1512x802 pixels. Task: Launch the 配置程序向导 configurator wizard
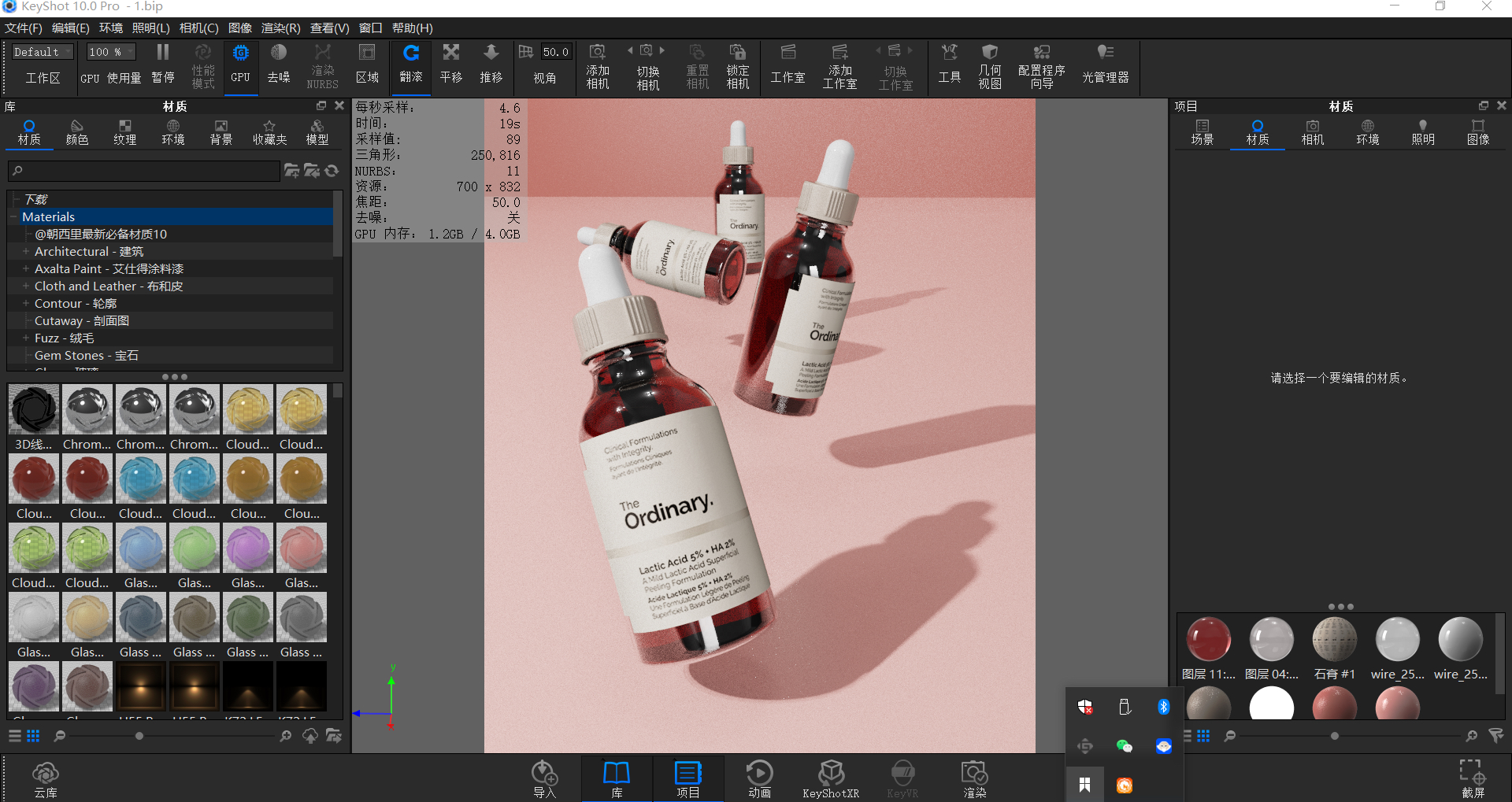[1040, 67]
